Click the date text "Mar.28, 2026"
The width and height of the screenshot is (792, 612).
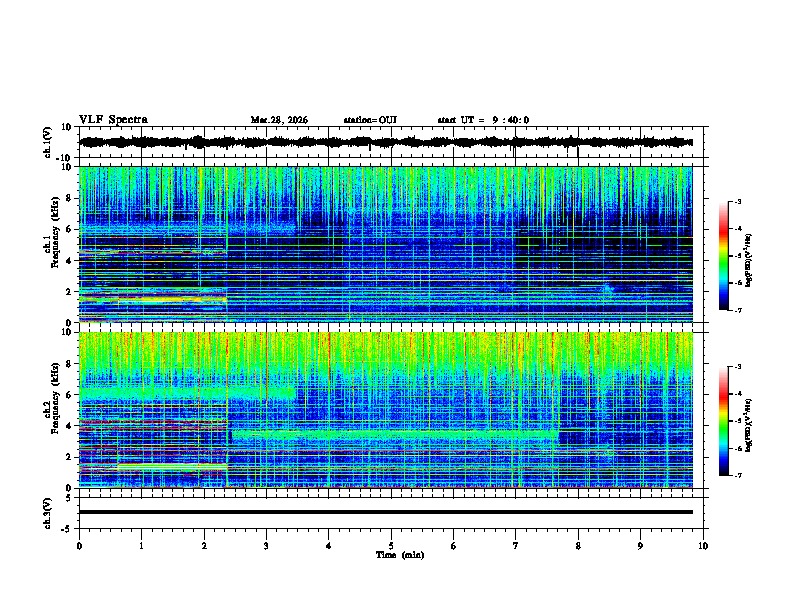point(279,120)
